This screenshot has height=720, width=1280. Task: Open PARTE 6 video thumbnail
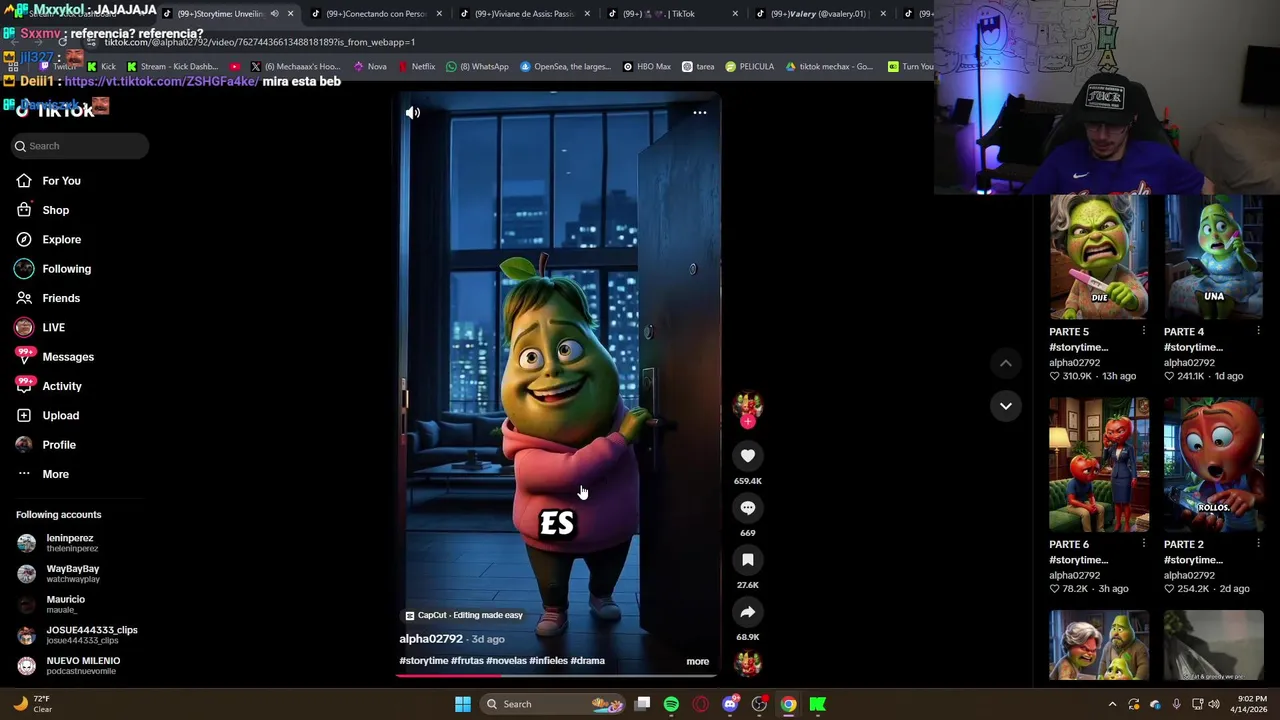pyautogui.click(x=1099, y=465)
